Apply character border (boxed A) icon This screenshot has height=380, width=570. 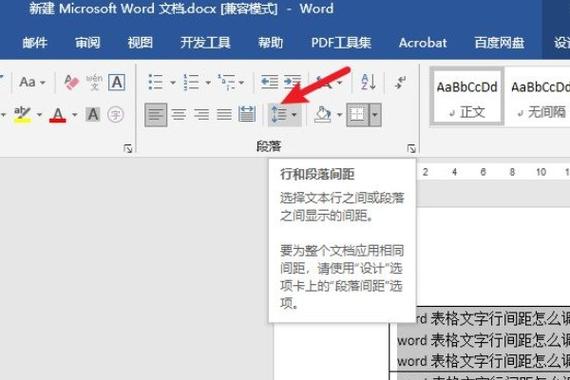(x=117, y=82)
